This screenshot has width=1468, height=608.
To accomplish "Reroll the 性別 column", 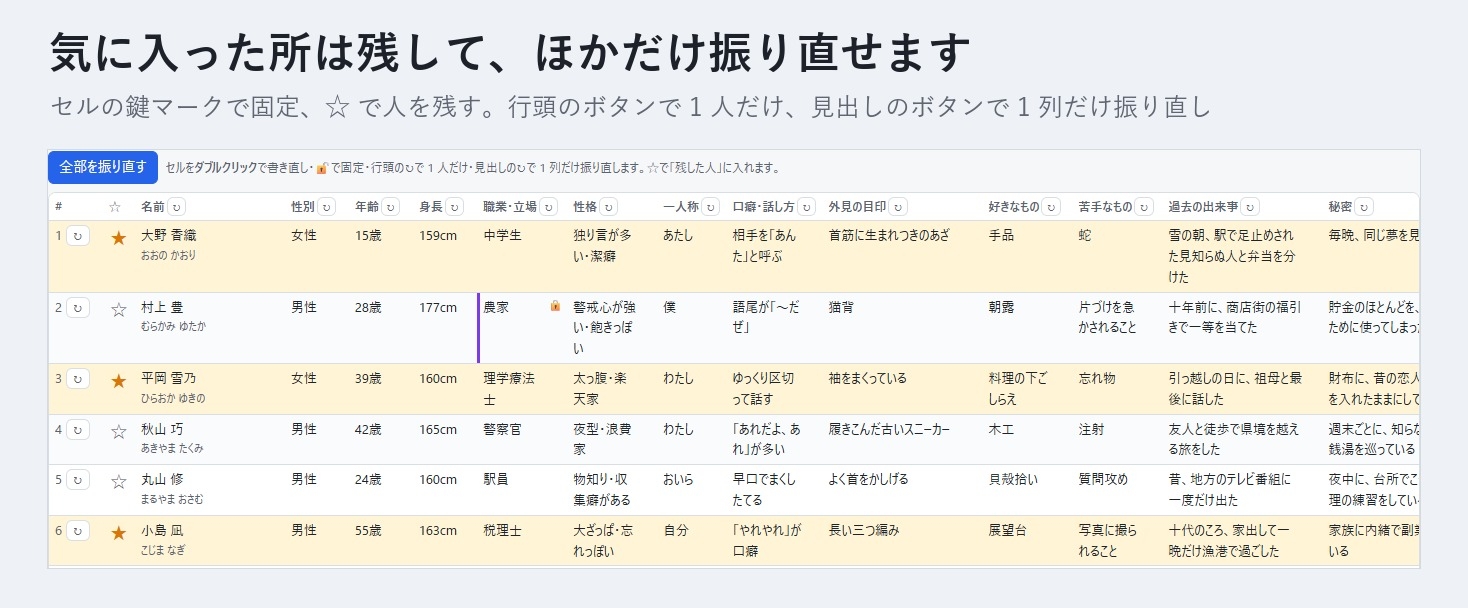I will coord(327,207).
